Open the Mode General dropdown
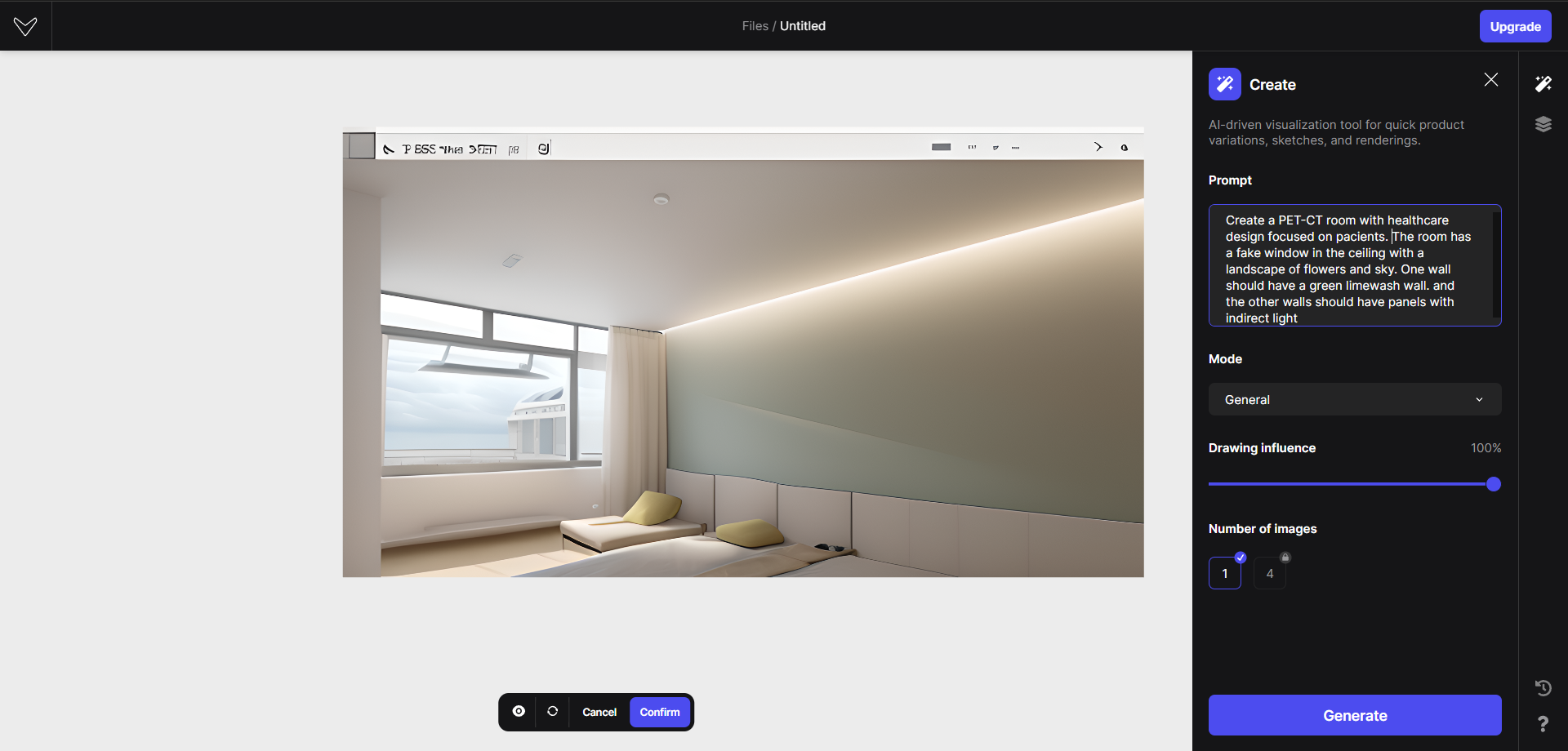Image resolution: width=1568 pixels, height=751 pixels. (x=1355, y=399)
